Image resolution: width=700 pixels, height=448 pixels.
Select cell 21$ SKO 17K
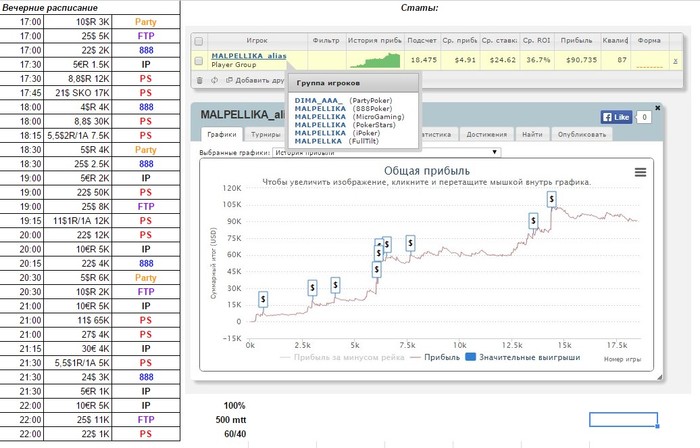click(78, 93)
